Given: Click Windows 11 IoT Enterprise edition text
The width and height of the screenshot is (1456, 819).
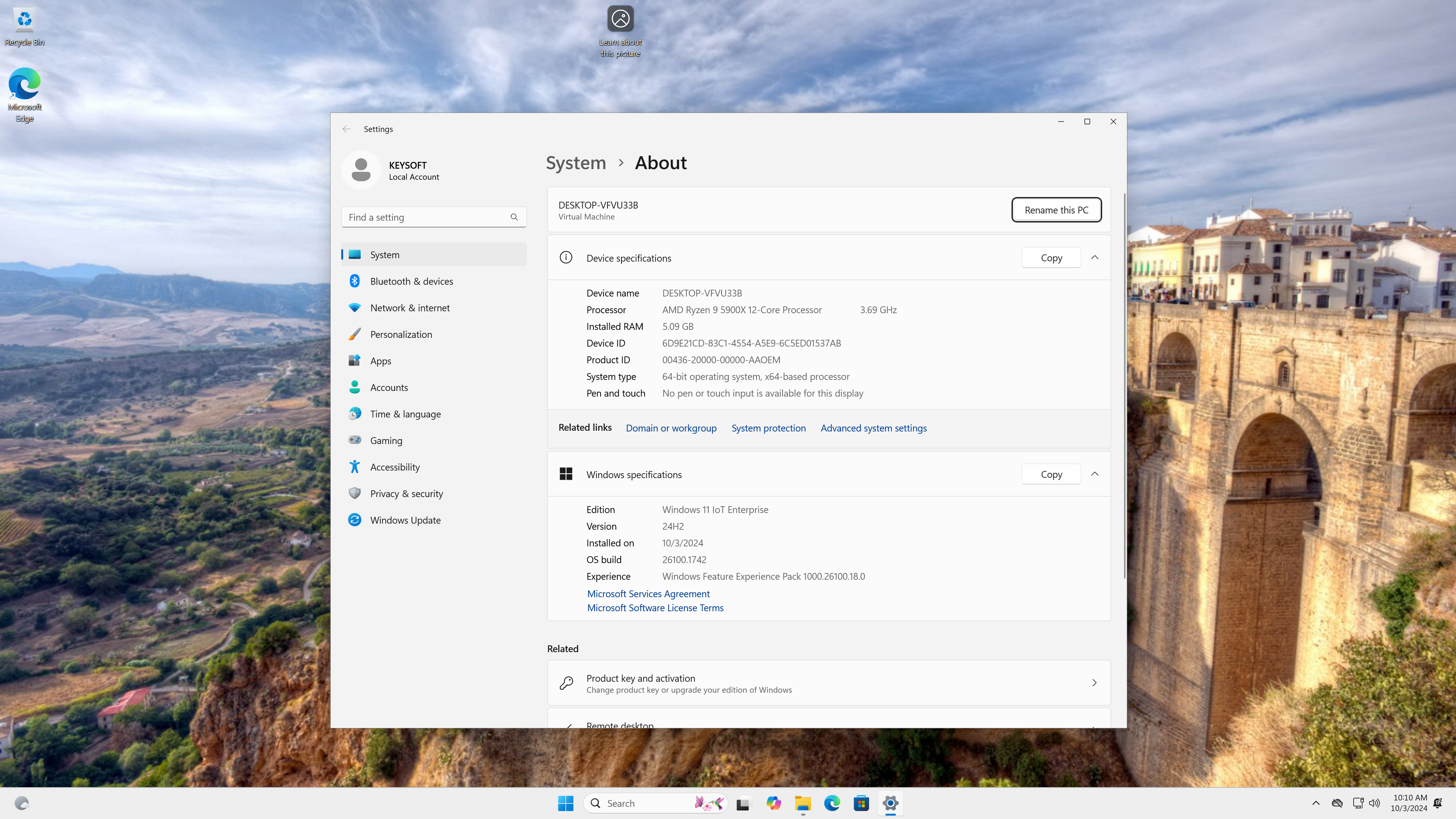Looking at the screenshot, I should [715, 509].
